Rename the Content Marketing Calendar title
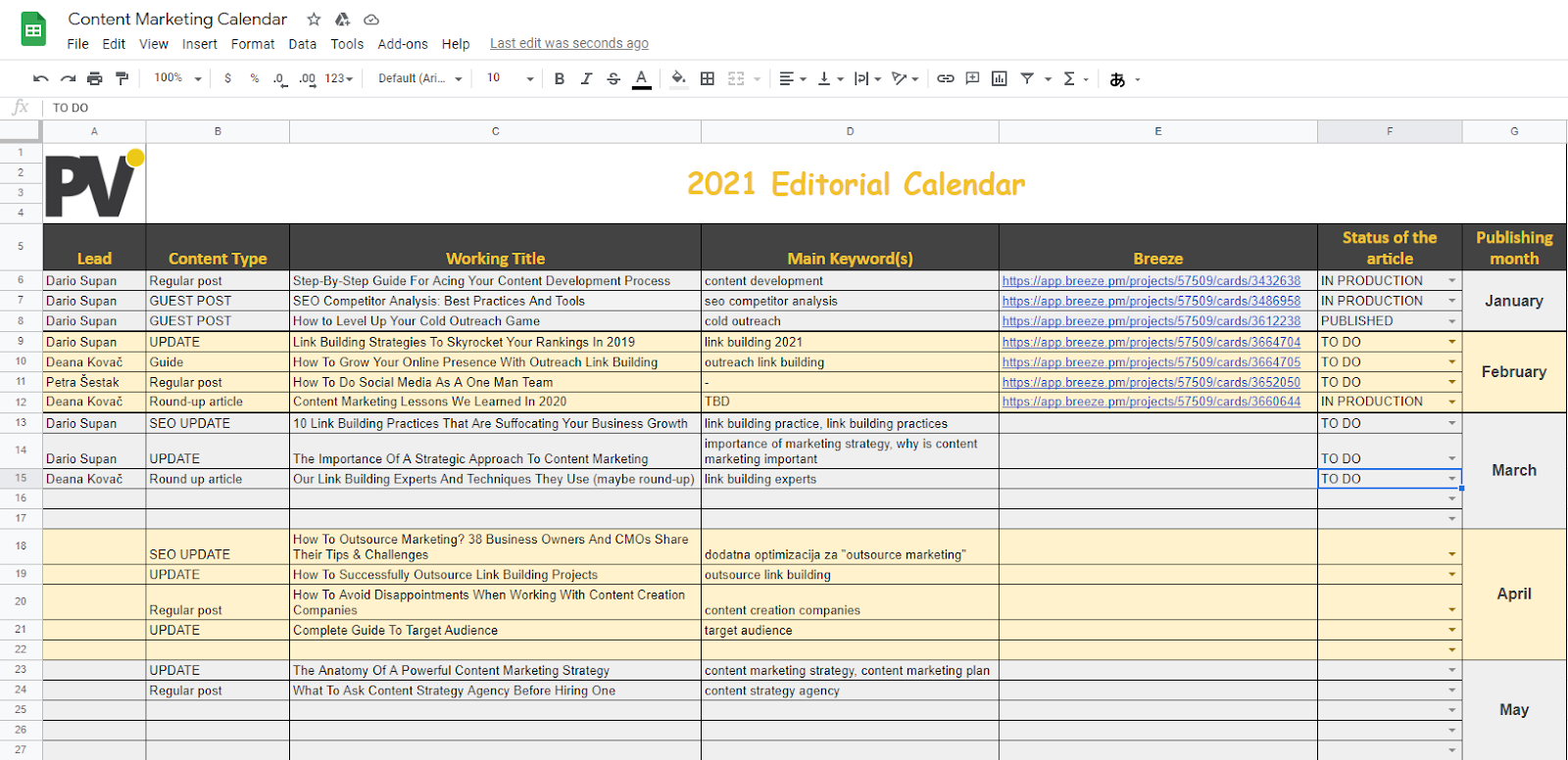This screenshot has width=1568, height=760. [177, 20]
